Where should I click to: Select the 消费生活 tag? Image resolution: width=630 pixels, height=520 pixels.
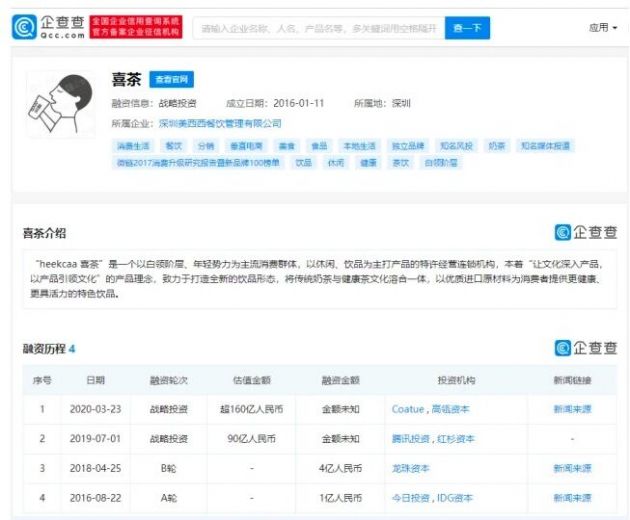133,146
